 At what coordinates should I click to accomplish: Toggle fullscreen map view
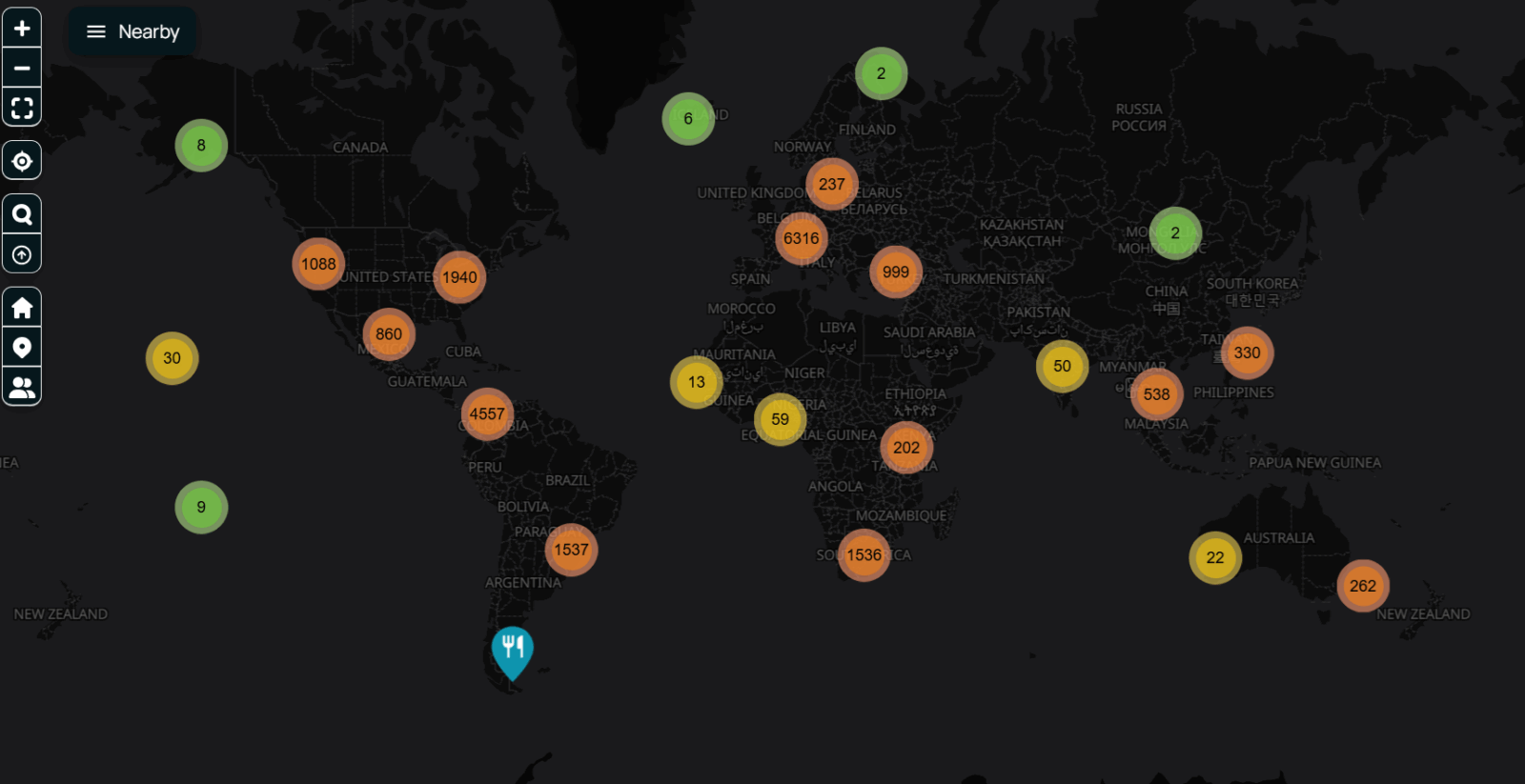click(22, 108)
